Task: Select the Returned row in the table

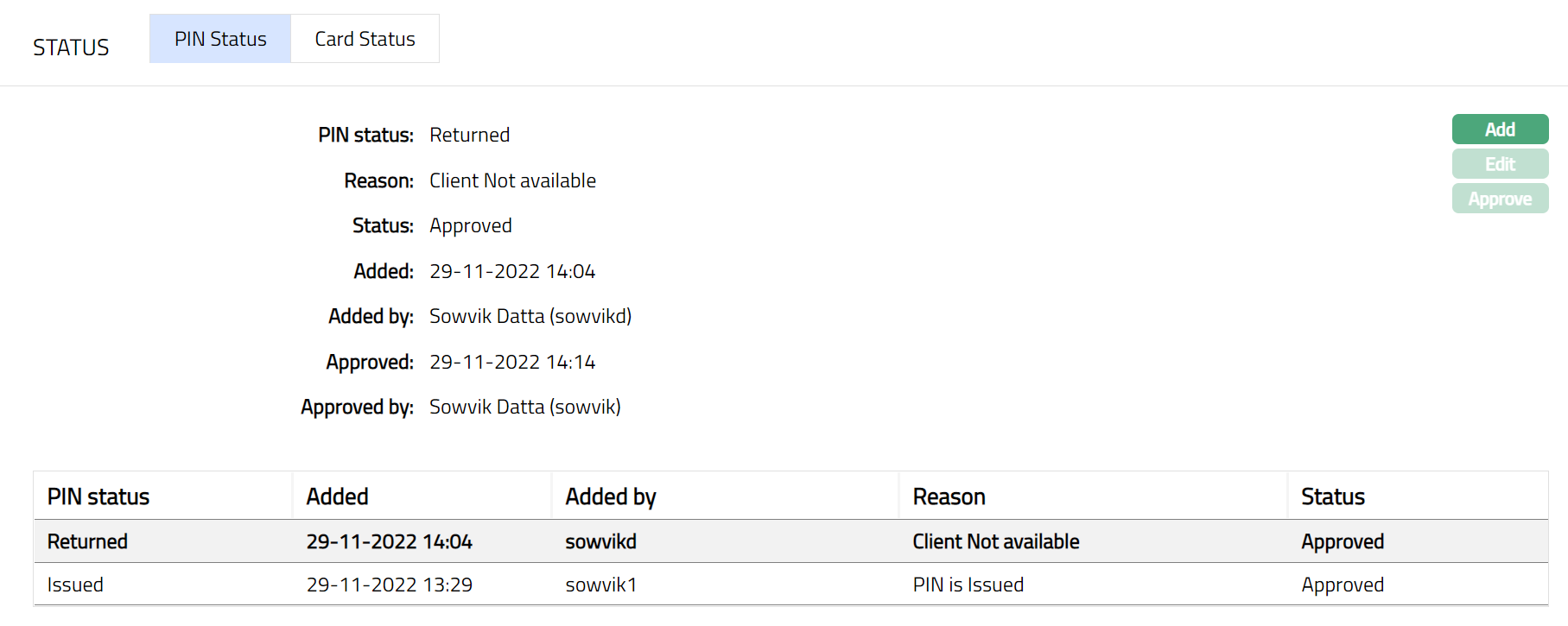Action: click(87, 541)
